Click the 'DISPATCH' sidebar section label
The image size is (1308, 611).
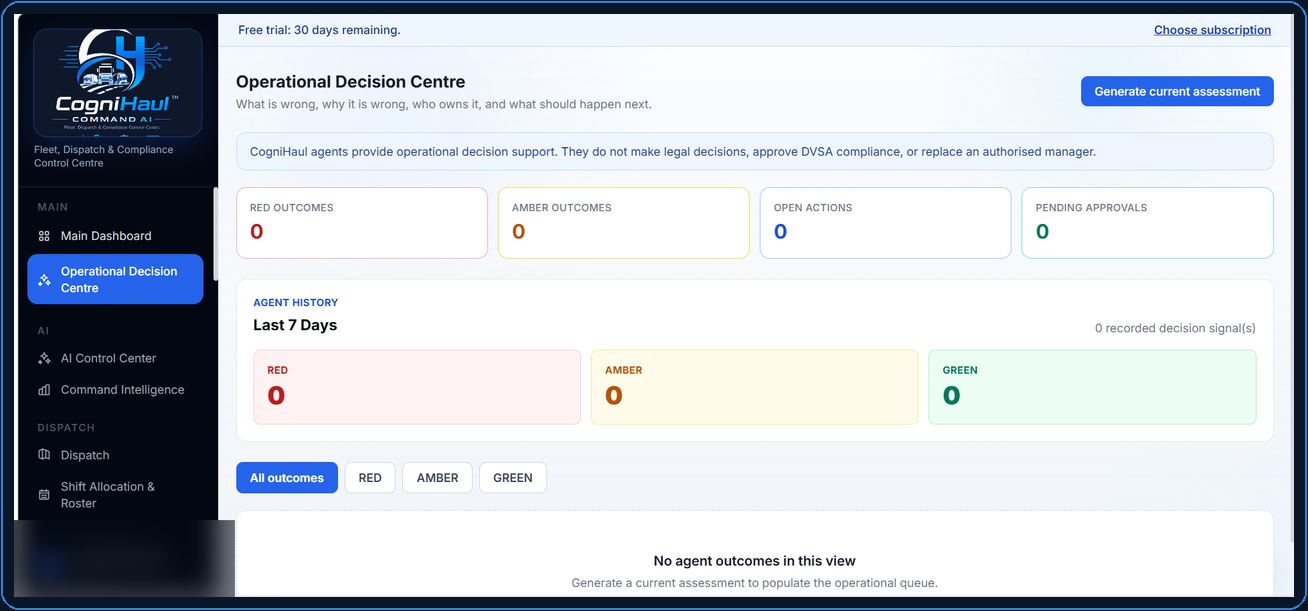tap(66, 428)
